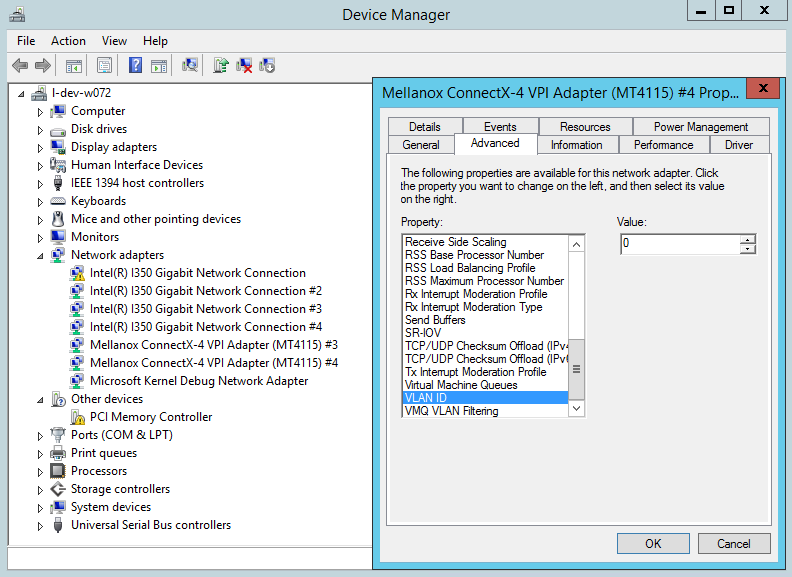Expand the Ports (COM & LPT) node
792x577 pixels.
pos(40,436)
